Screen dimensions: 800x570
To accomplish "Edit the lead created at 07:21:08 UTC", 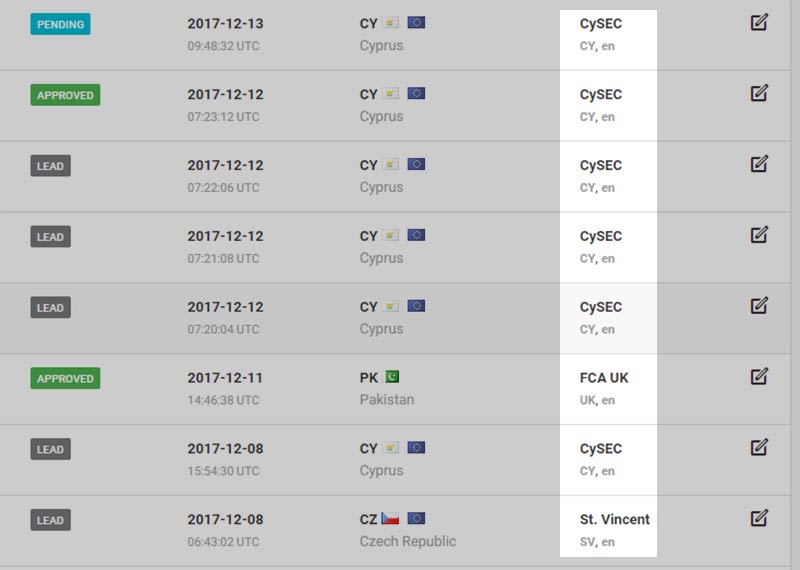I will click(x=759, y=235).
